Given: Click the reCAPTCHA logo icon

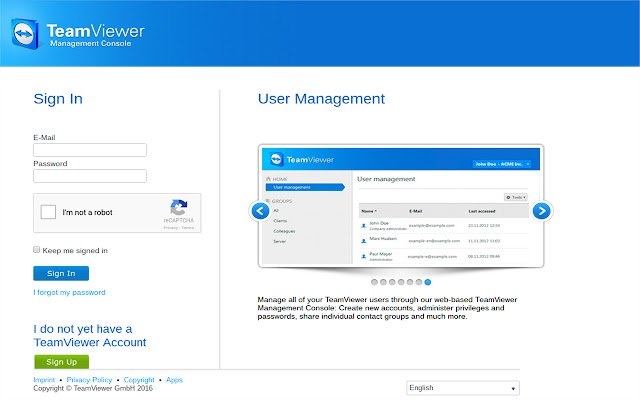Looking at the screenshot, I should (179, 207).
